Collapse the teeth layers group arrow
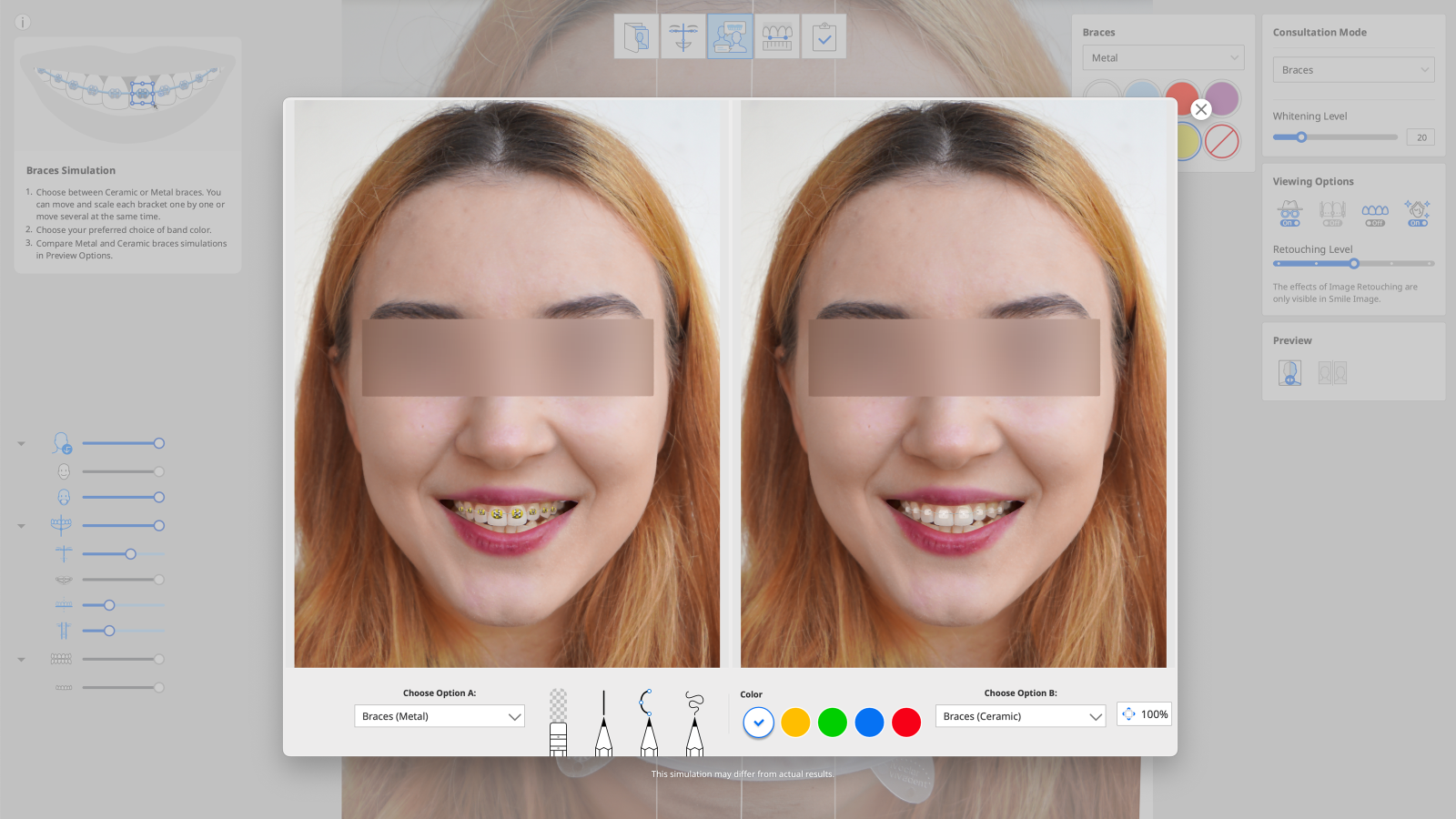This screenshot has height=819, width=1456. click(21, 660)
